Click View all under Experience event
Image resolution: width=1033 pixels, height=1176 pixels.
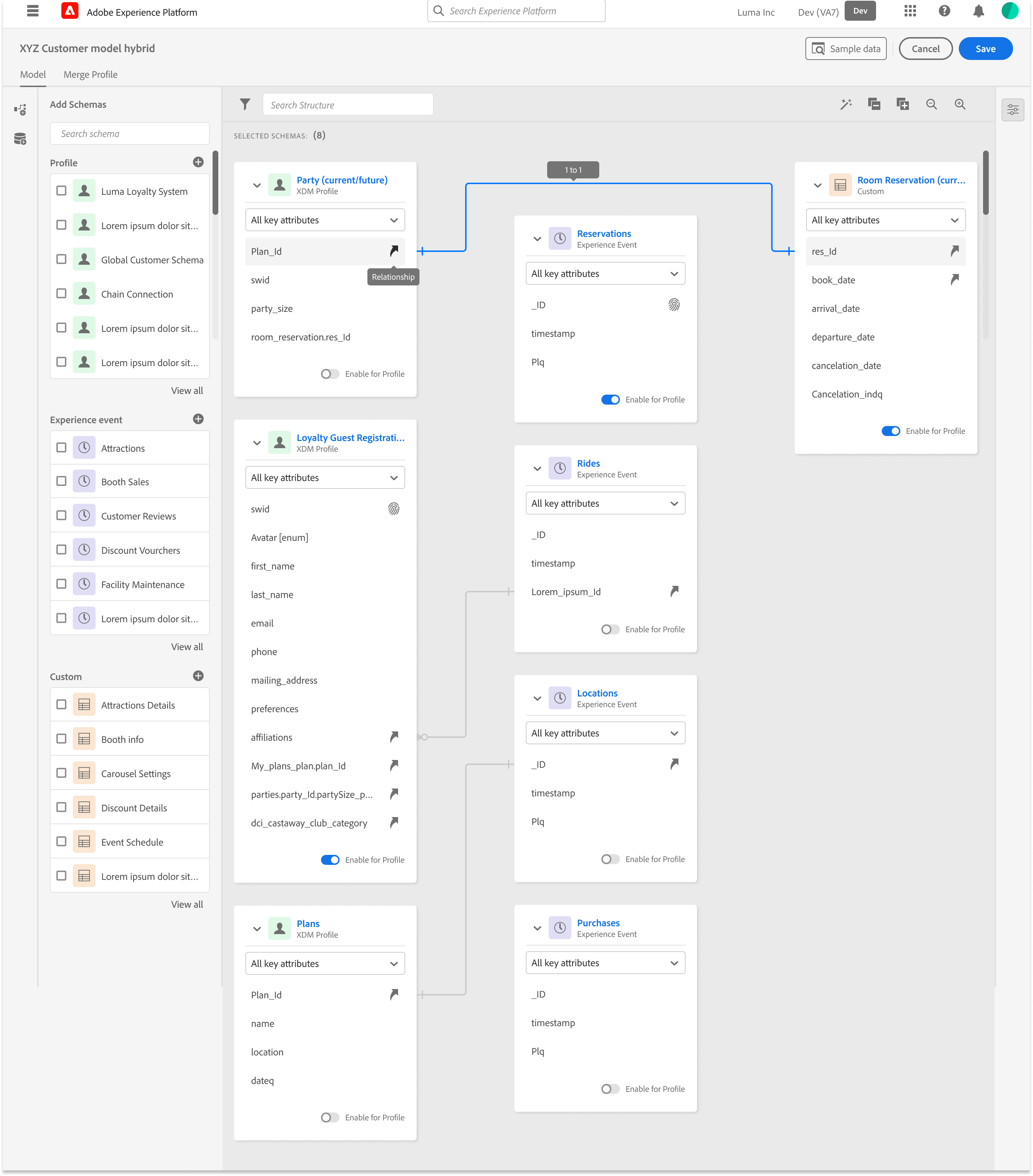click(187, 647)
